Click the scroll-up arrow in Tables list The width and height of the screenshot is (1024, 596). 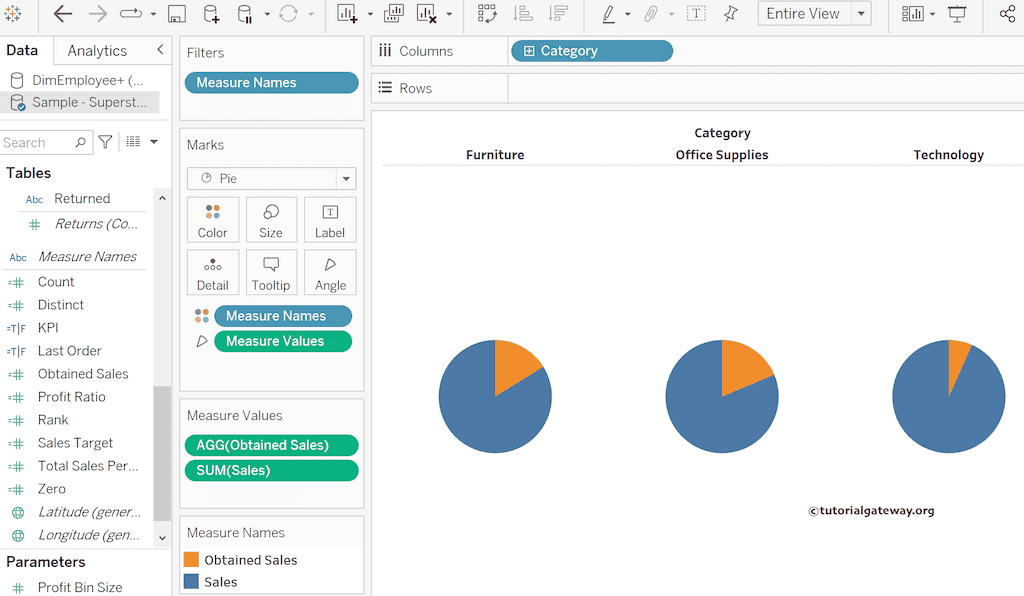pyautogui.click(x=162, y=198)
